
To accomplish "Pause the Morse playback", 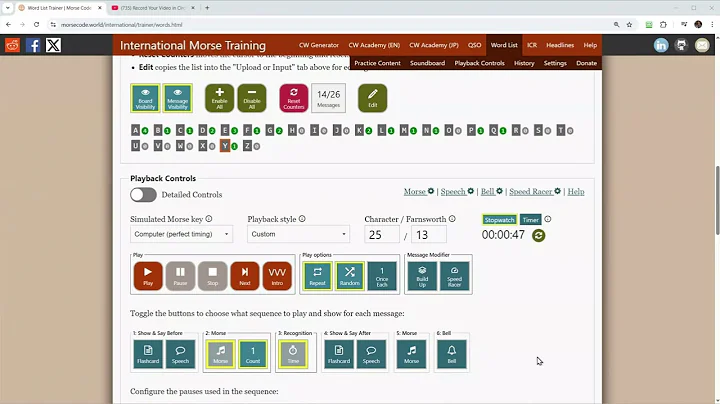I will click(x=180, y=276).
